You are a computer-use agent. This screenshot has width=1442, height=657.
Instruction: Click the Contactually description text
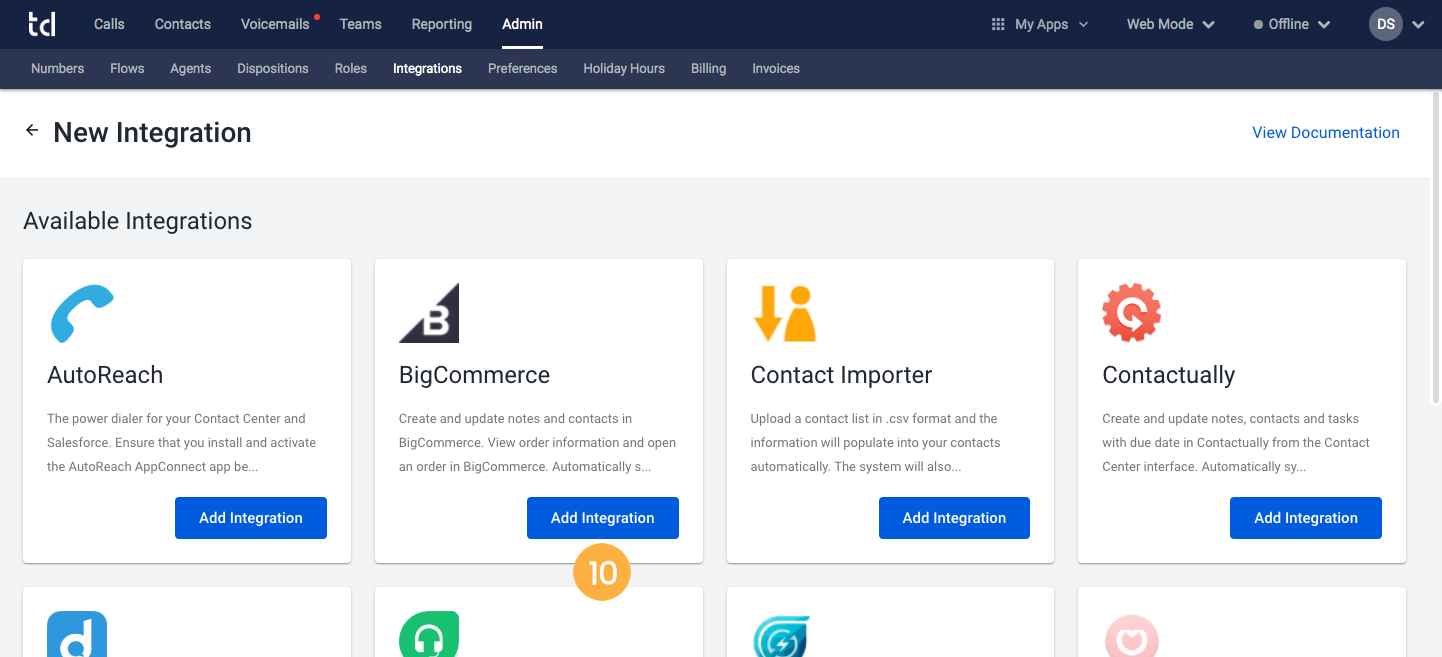[1236, 442]
